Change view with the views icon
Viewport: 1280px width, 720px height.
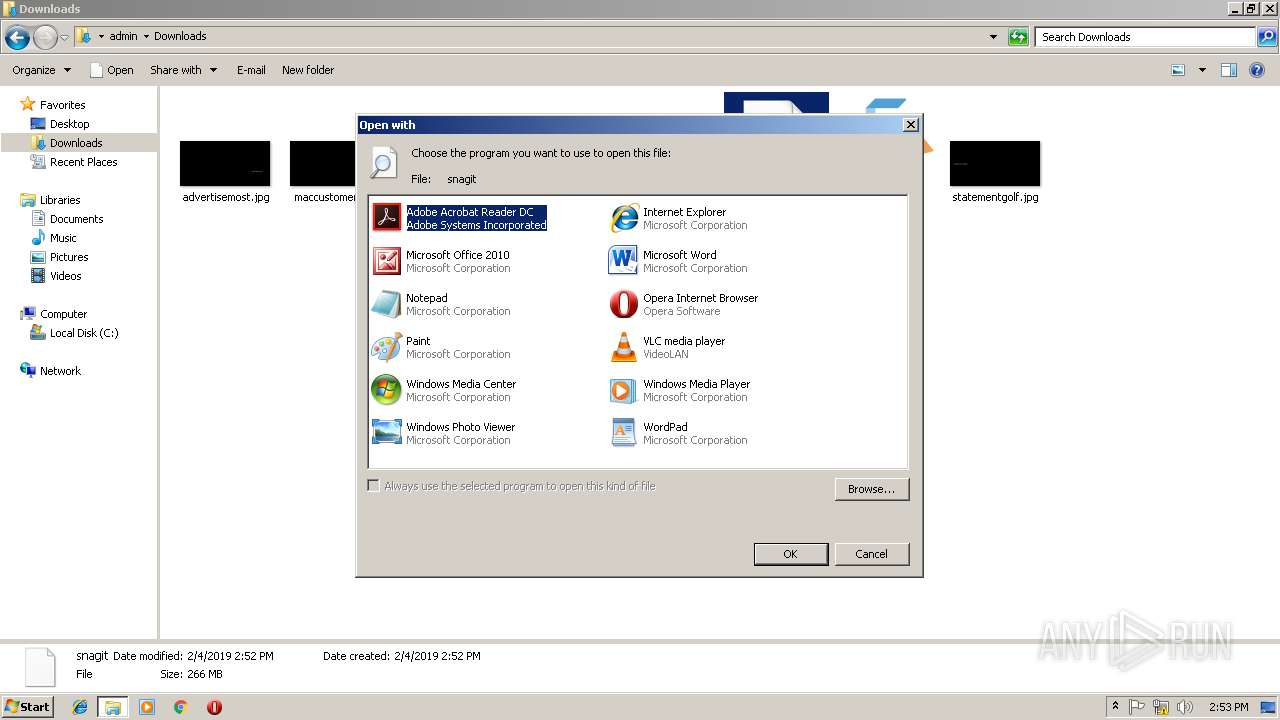[x=1178, y=70]
